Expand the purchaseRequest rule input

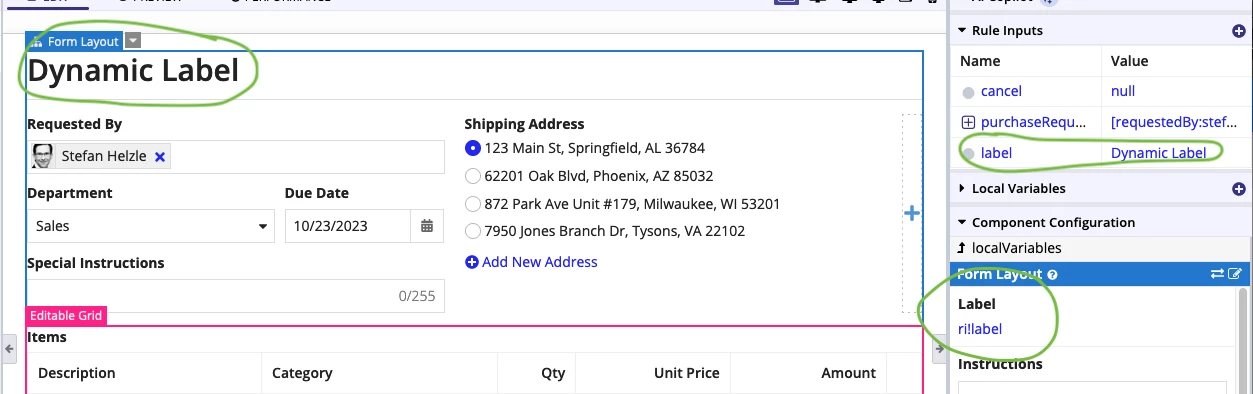point(968,122)
